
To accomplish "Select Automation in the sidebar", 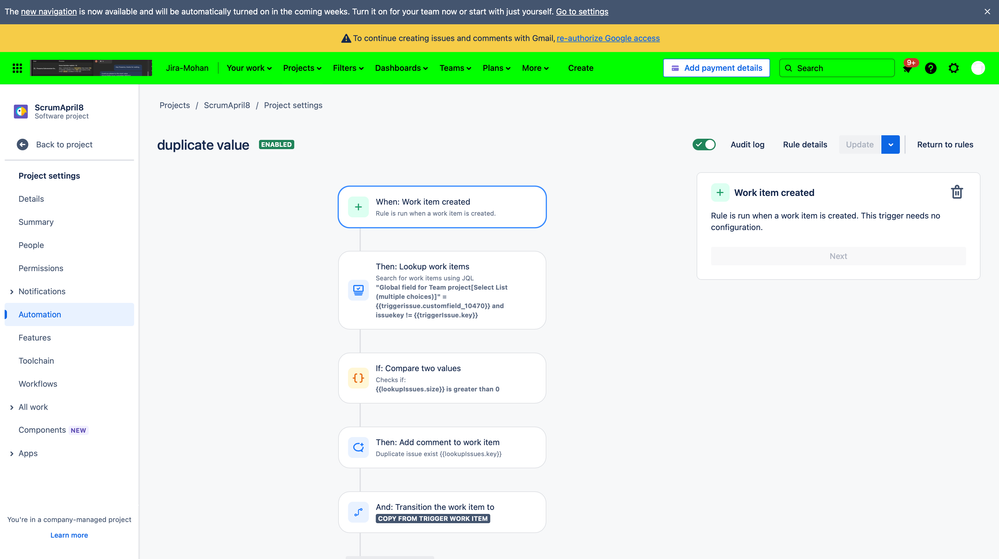I will [x=69, y=314].
